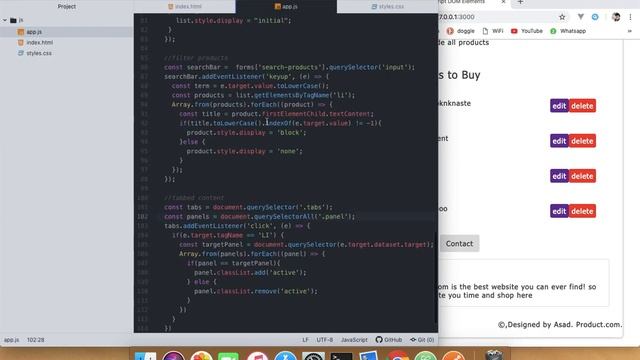640x360 pixels.
Task: Open JavaScript grammar selector in status bar
Action: click(x=354, y=340)
